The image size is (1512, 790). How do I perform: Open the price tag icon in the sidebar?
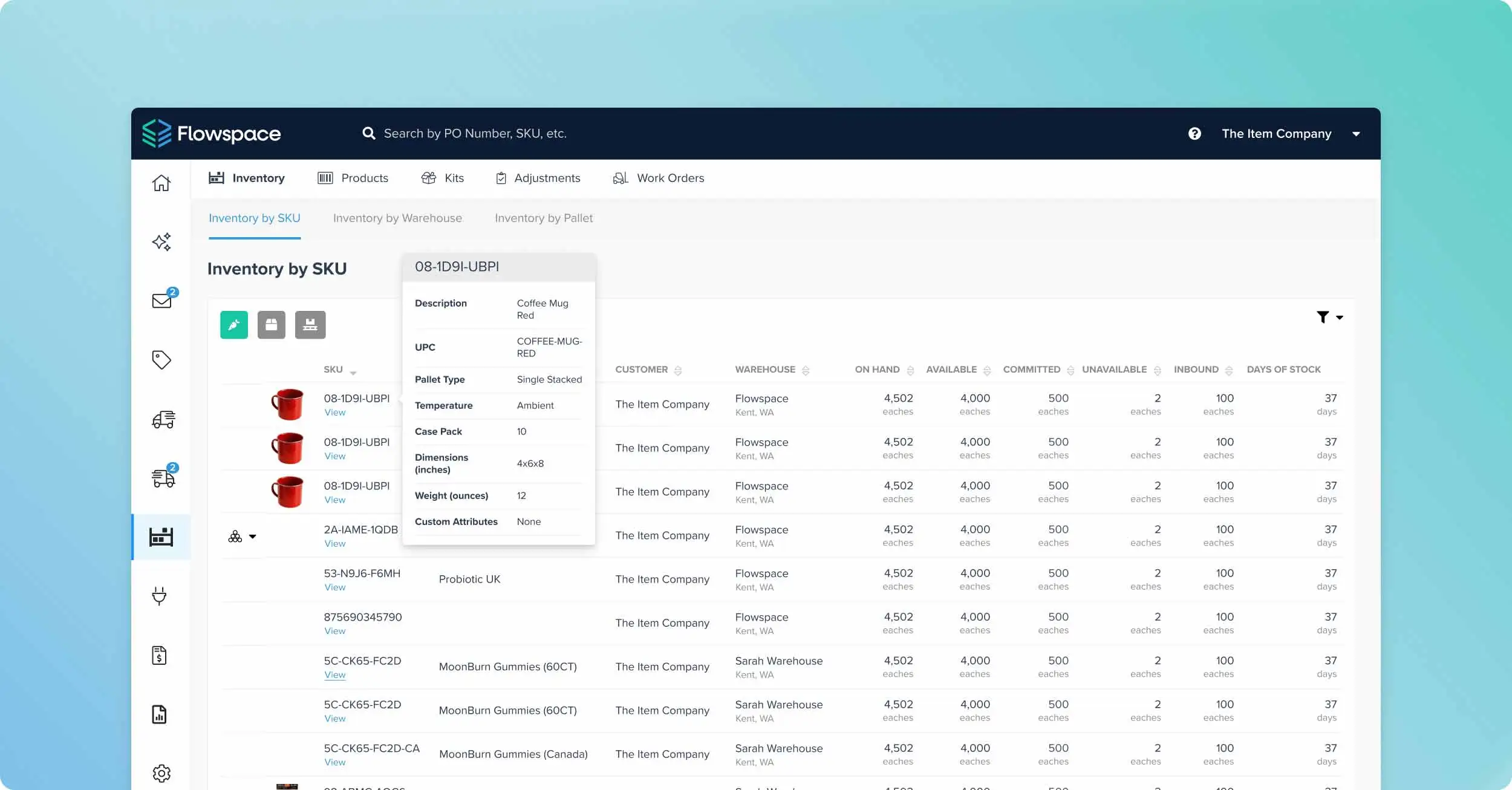[161, 360]
